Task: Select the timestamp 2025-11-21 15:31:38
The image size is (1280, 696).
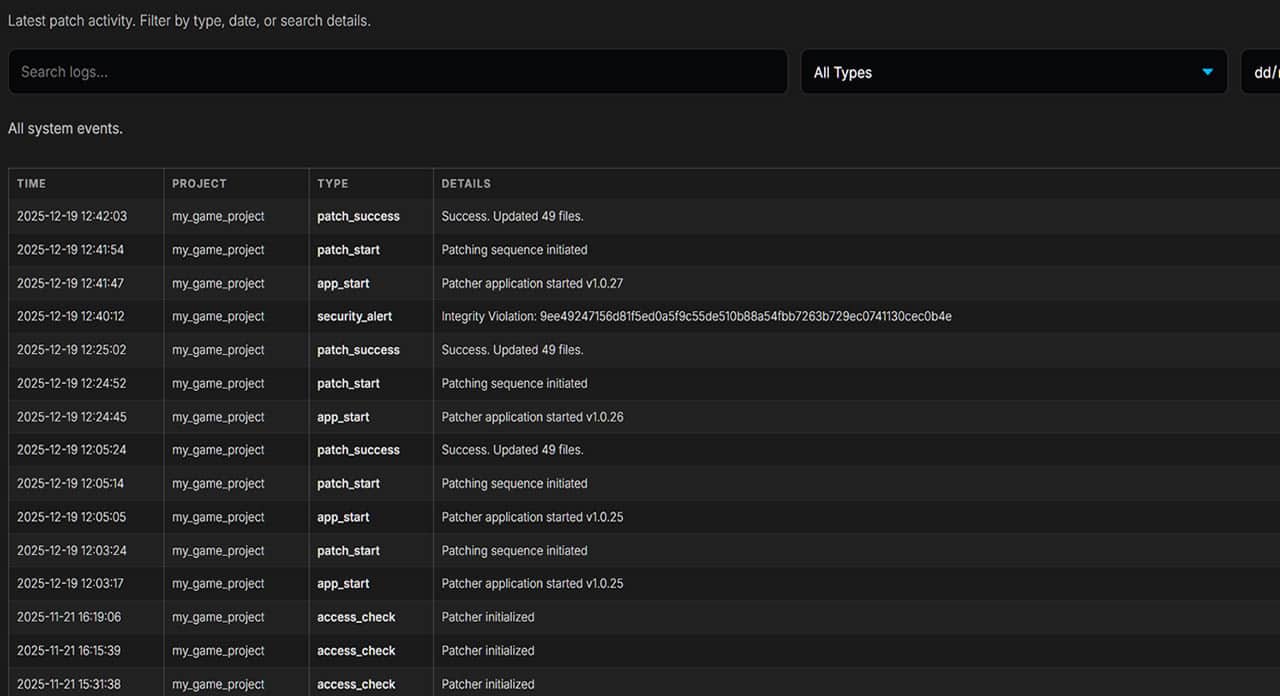Action: tap(69, 684)
